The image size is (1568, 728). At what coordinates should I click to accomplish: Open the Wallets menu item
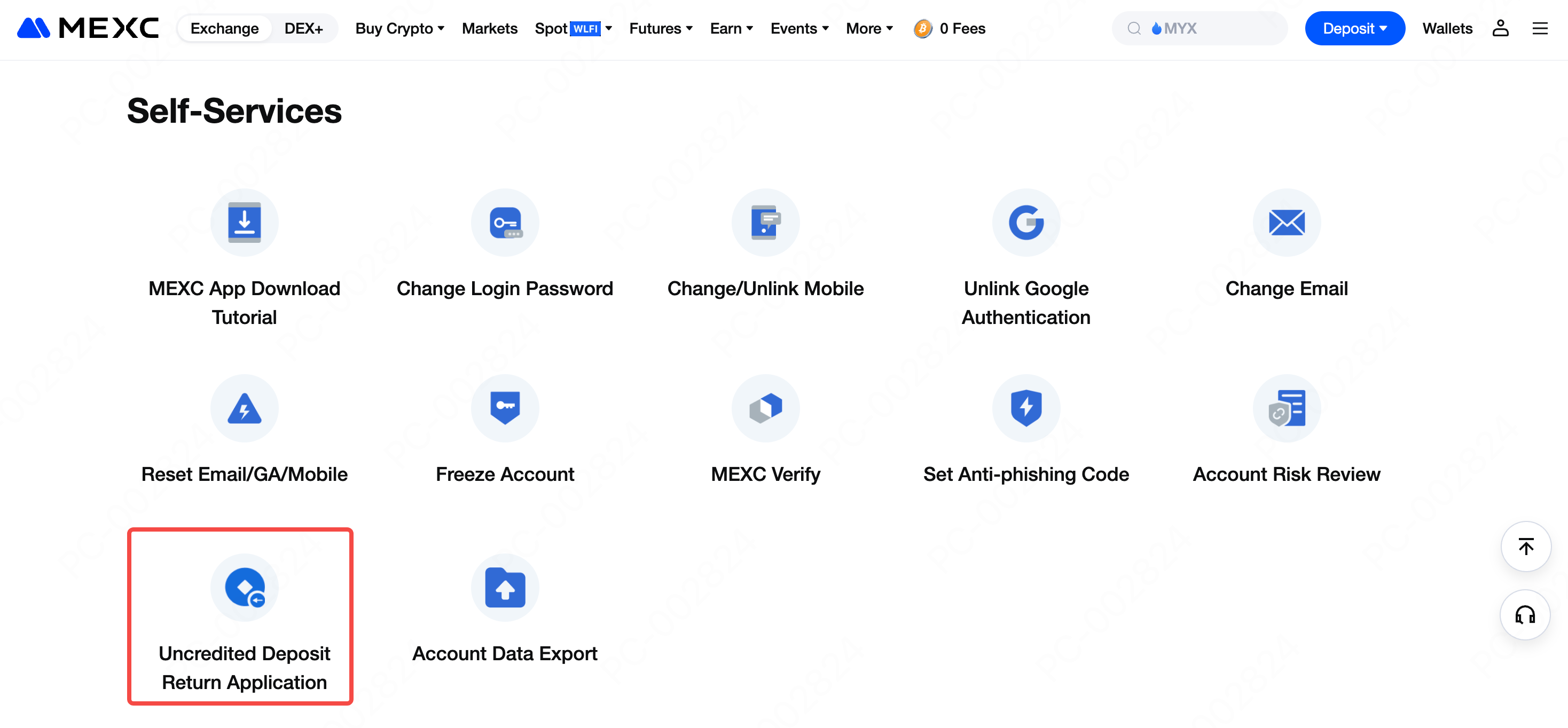click(x=1447, y=29)
